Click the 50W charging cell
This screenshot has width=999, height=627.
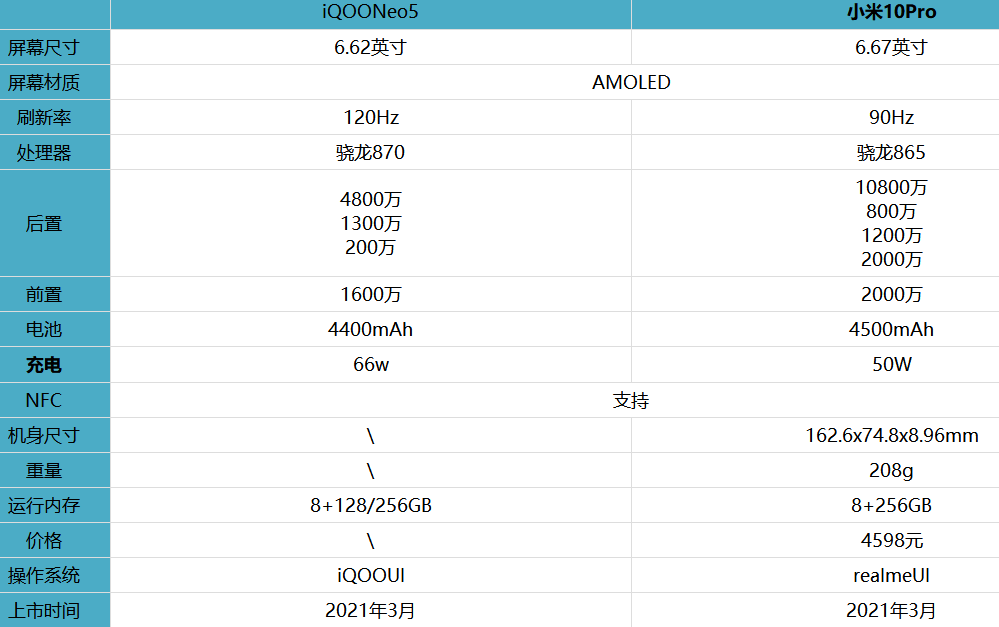pos(891,364)
